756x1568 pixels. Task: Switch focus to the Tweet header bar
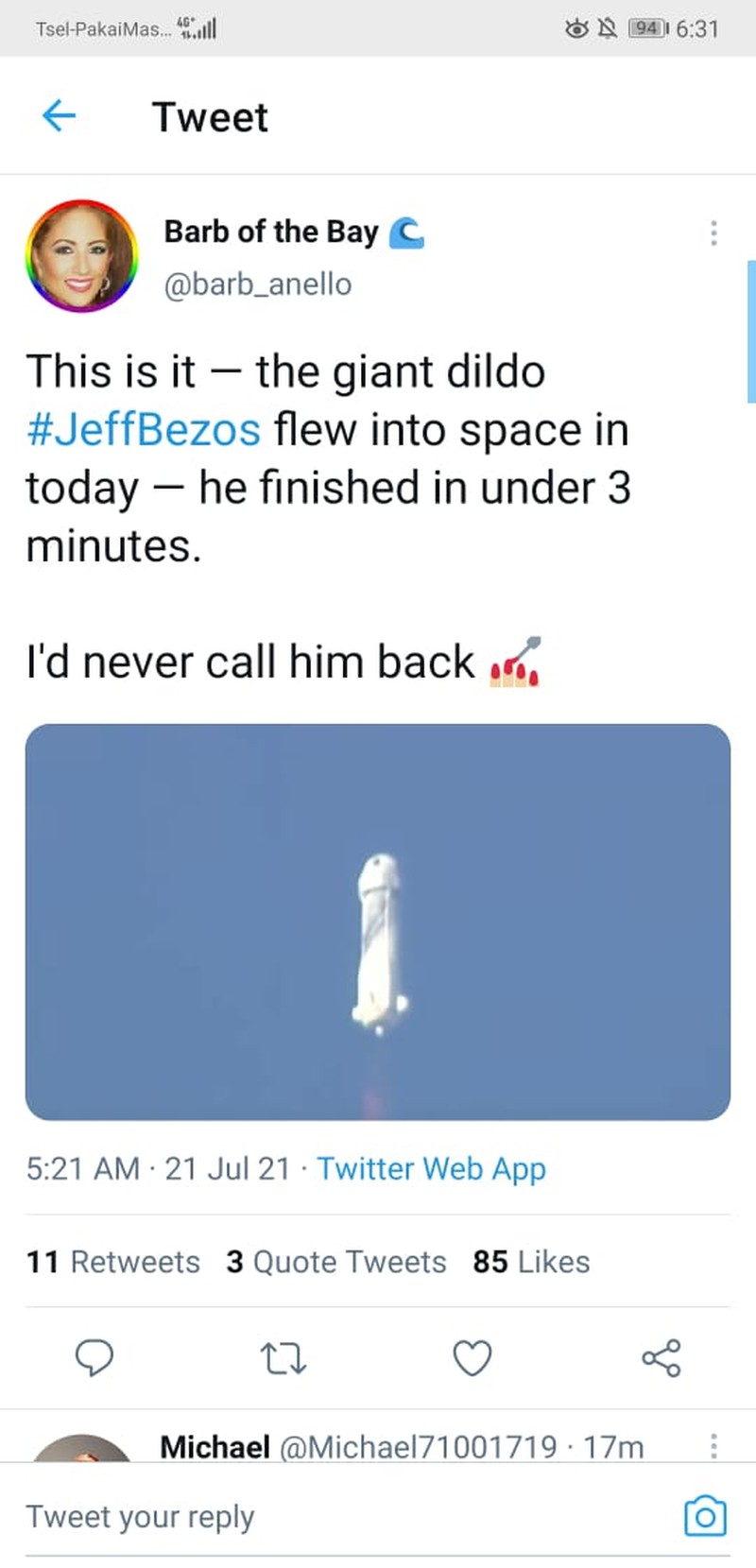coord(210,115)
